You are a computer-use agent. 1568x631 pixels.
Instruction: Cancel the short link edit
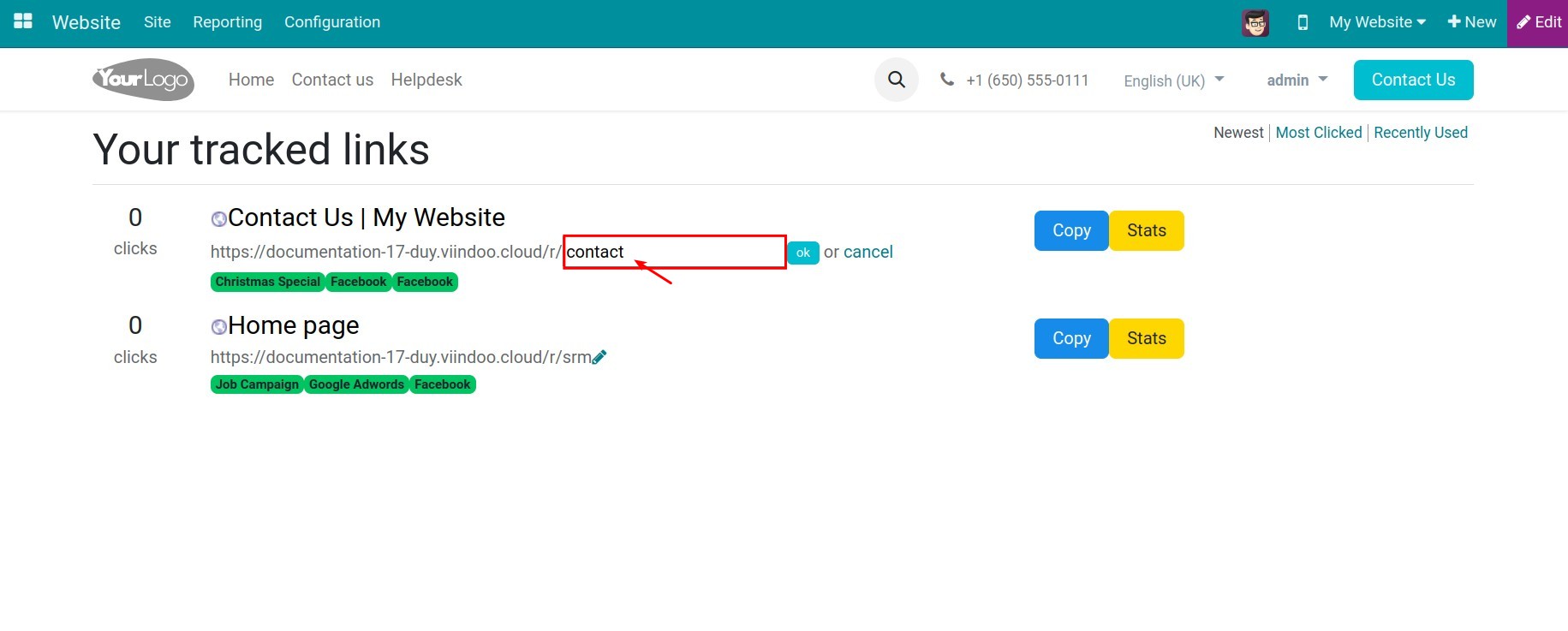(868, 252)
